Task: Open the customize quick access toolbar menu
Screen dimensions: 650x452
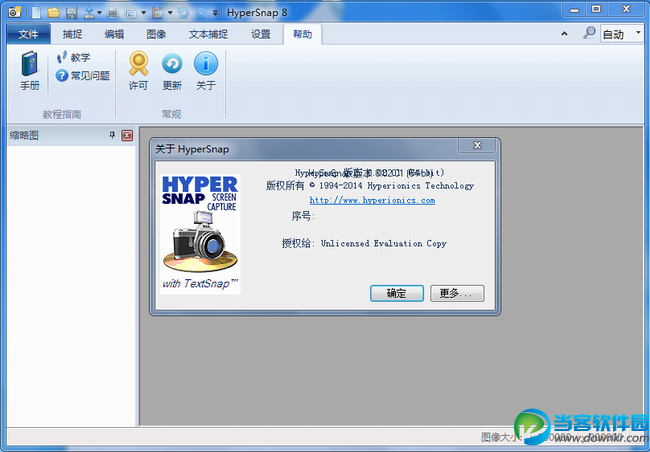Action: [x=215, y=13]
